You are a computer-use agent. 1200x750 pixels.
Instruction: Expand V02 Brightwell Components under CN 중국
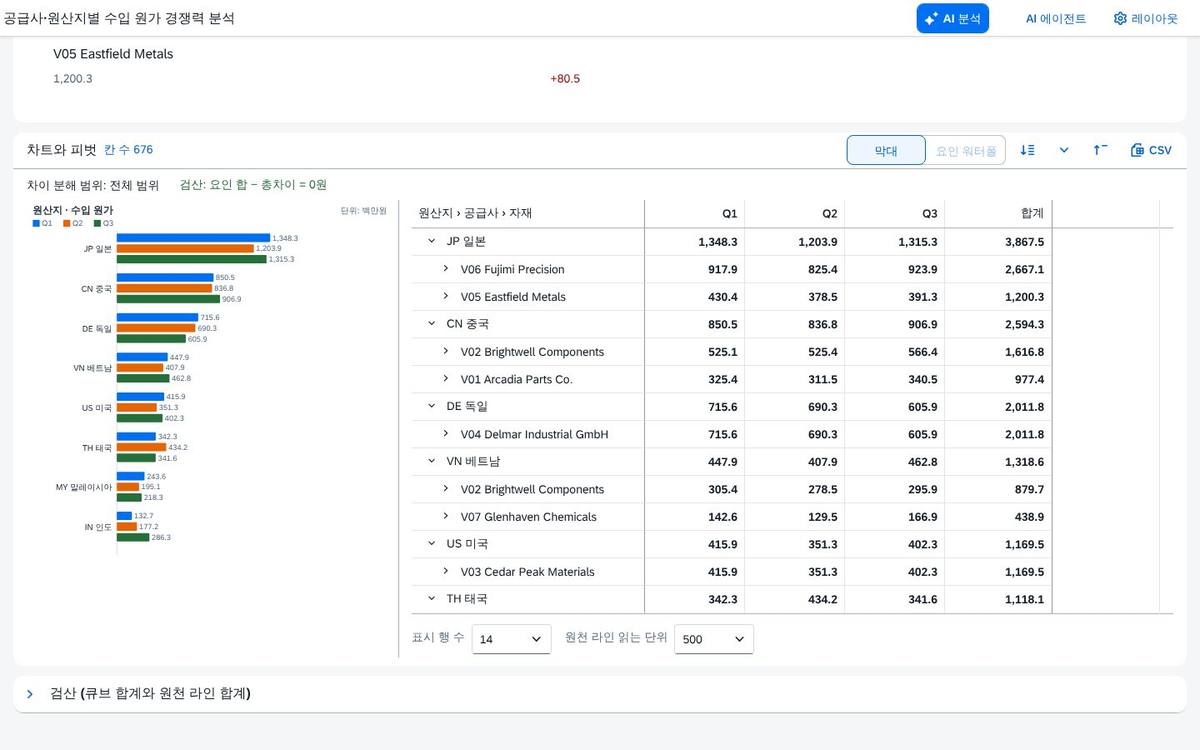pos(447,352)
